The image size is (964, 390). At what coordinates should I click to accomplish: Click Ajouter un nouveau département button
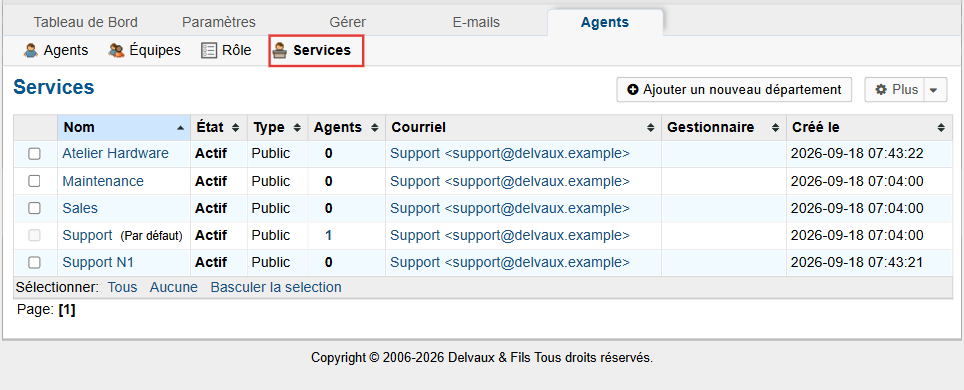pyautogui.click(x=734, y=90)
